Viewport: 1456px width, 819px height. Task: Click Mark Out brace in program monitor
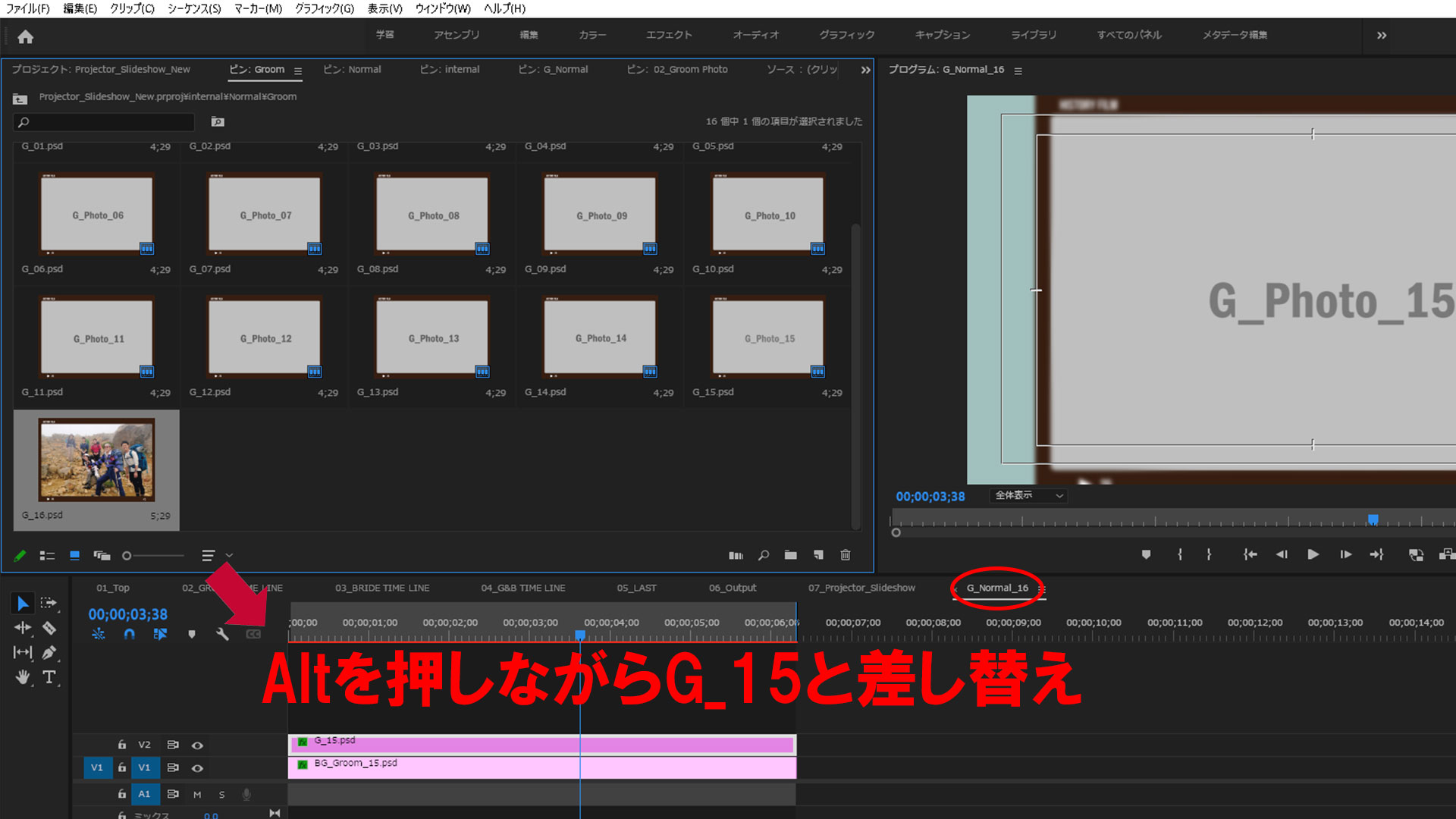pos(1209,554)
